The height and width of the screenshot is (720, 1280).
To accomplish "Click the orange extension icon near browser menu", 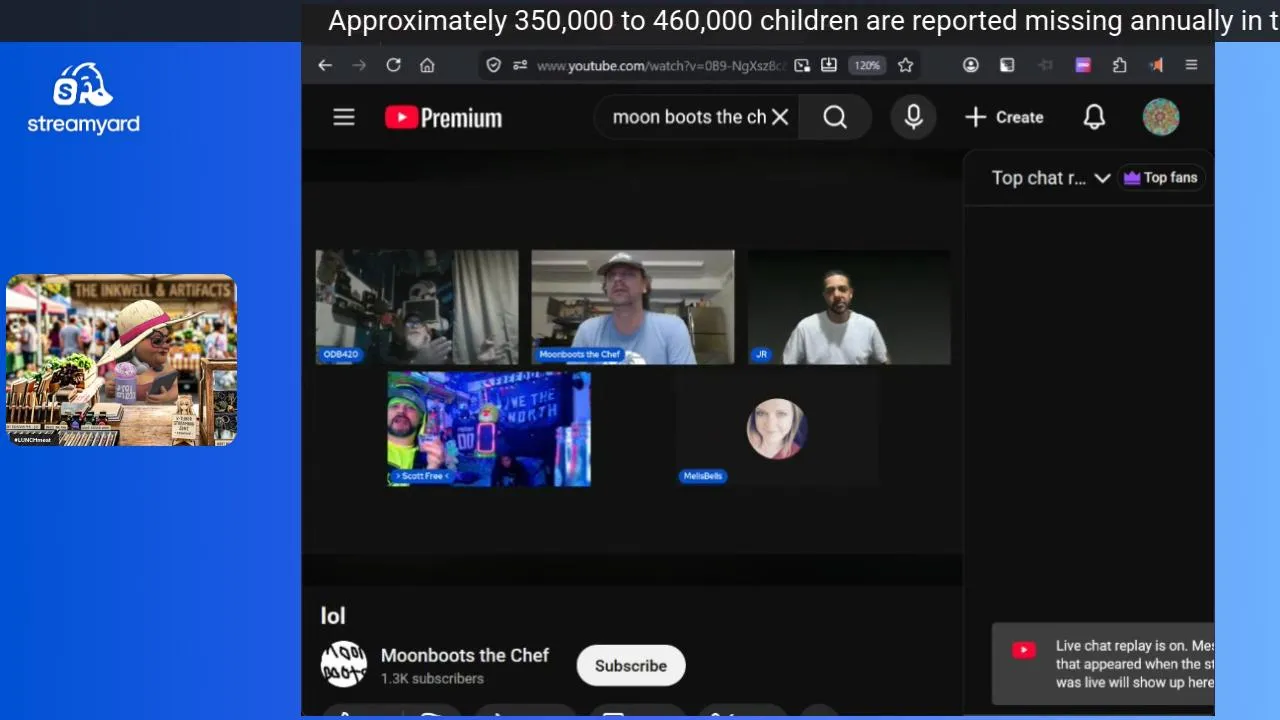I will pyautogui.click(x=1156, y=65).
